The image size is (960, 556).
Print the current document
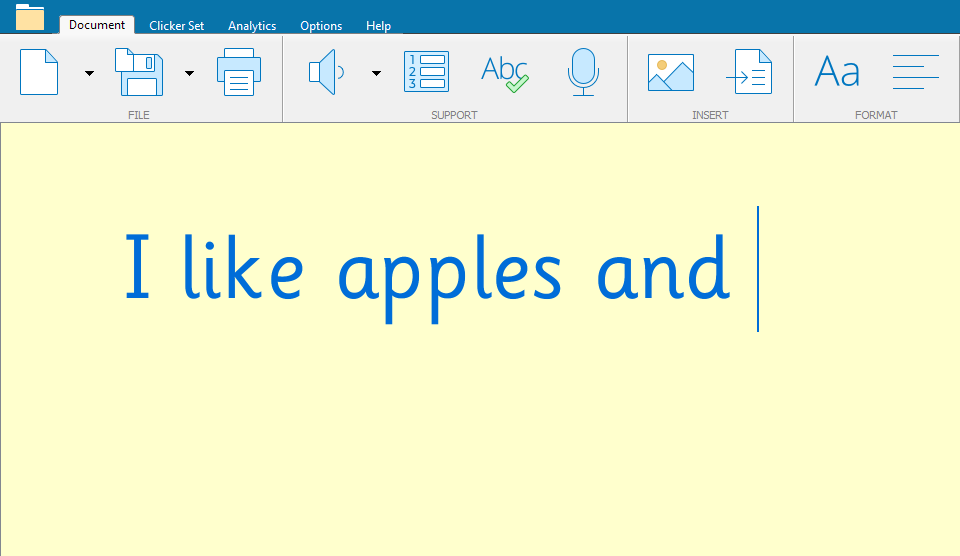point(239,72)
